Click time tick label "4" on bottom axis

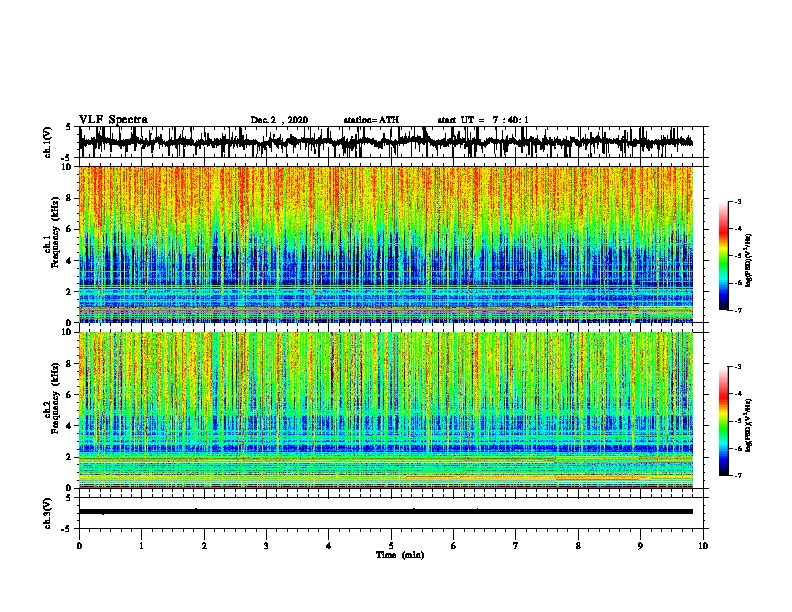(329, 546)
